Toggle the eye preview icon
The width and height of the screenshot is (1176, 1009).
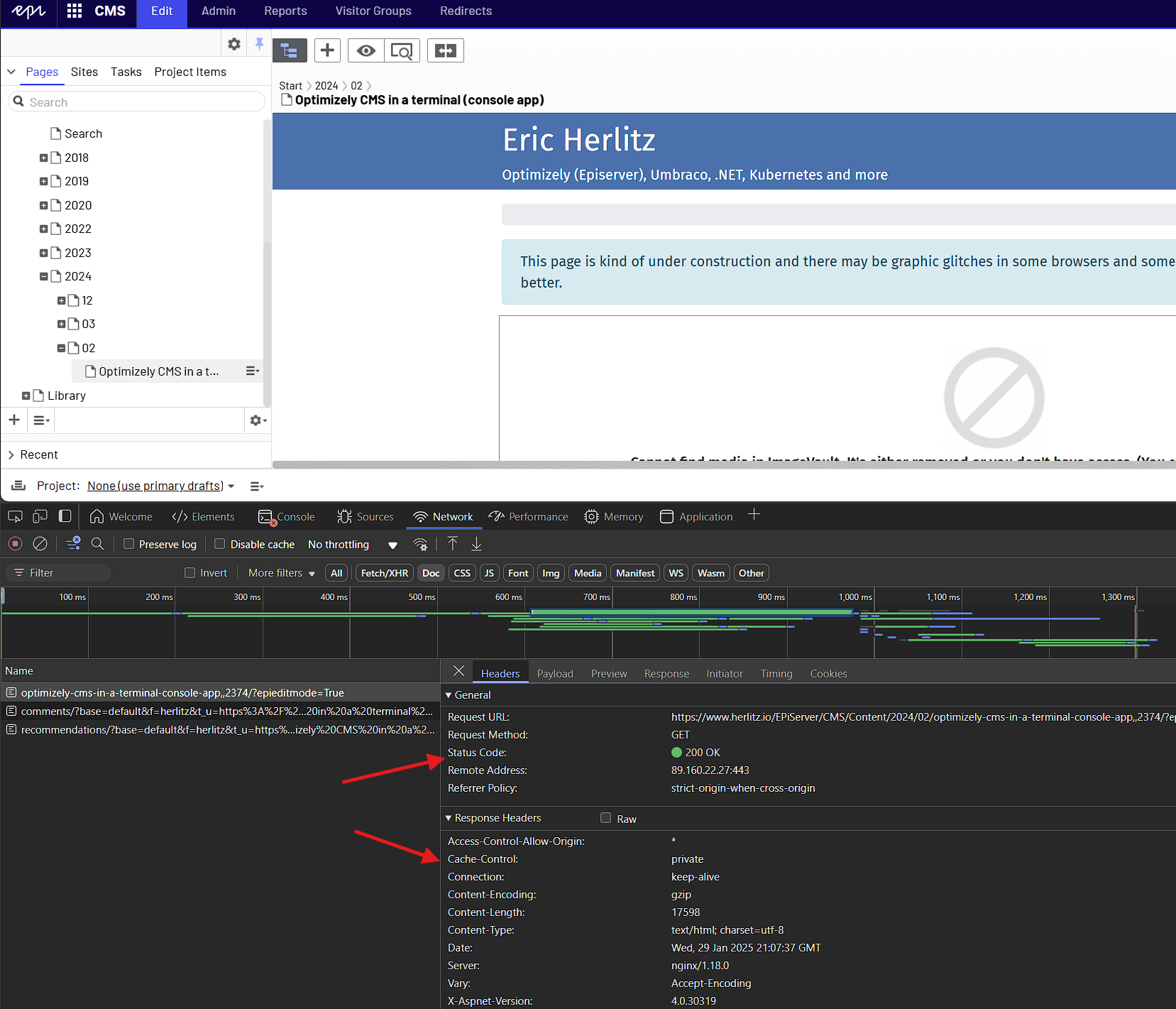(366, 50)
